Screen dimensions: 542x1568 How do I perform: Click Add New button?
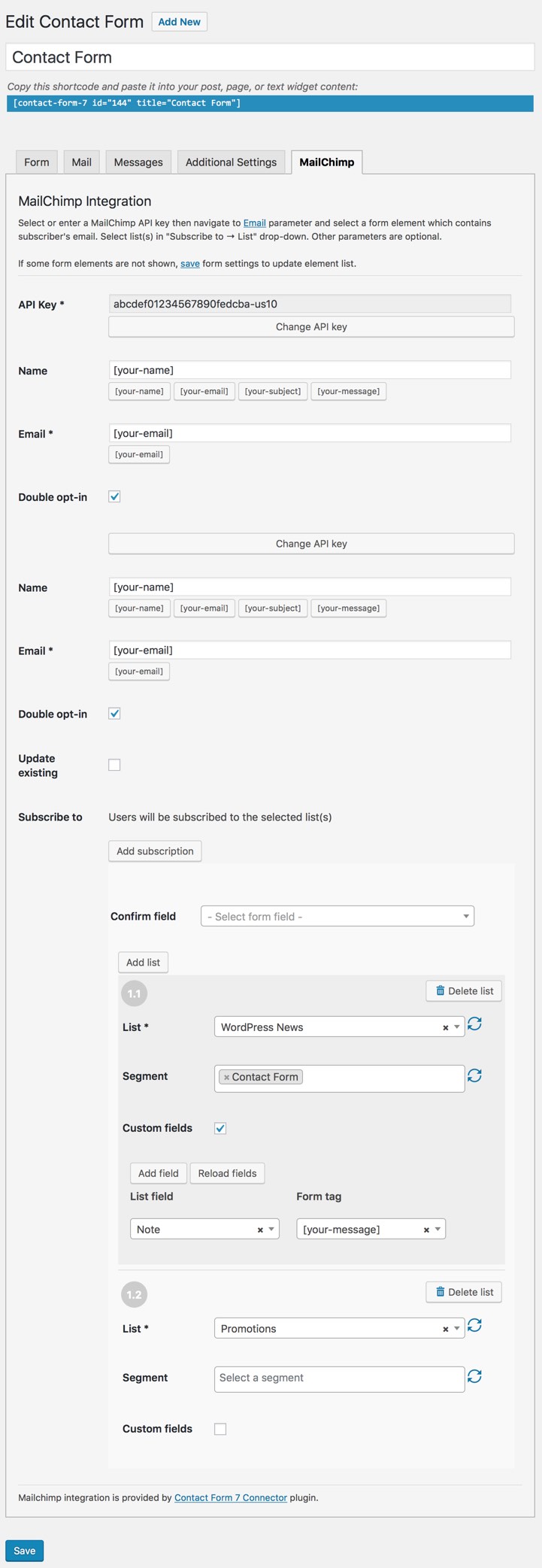[x=179, y=22]
